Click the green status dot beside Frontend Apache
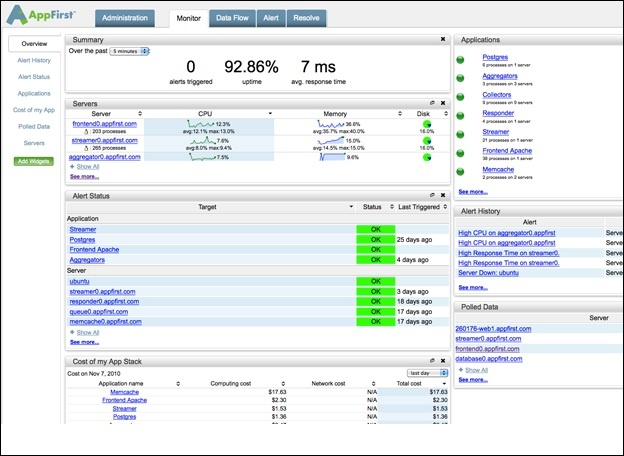 pyautogui.click(x=460, y=153)
